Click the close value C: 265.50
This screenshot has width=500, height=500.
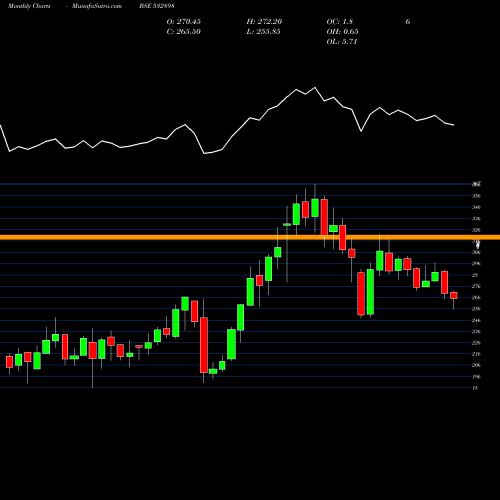click(184, 32)
